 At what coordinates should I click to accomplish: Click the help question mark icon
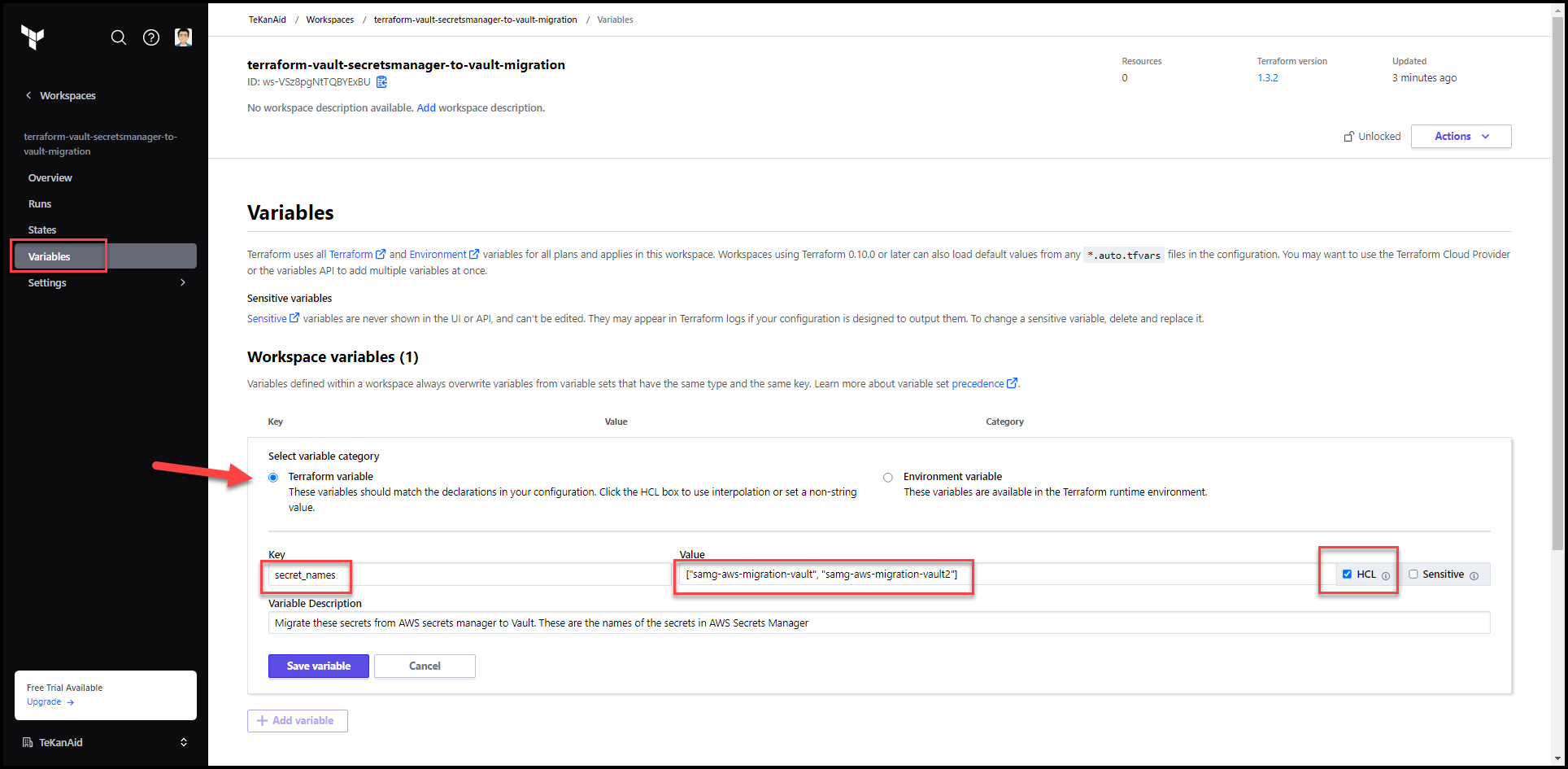point(150,37)
